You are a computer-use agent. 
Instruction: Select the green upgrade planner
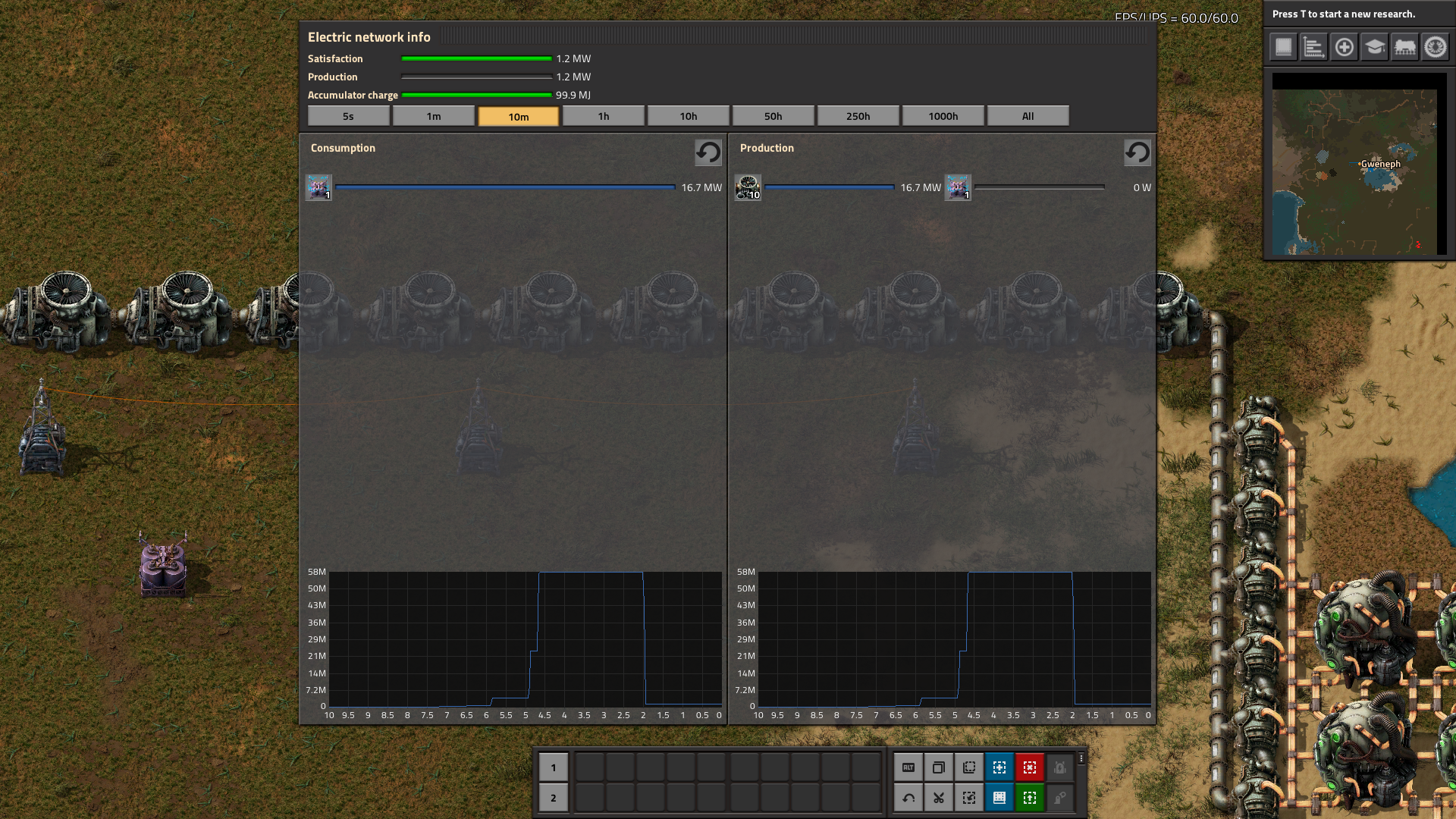pos(1029,798)
